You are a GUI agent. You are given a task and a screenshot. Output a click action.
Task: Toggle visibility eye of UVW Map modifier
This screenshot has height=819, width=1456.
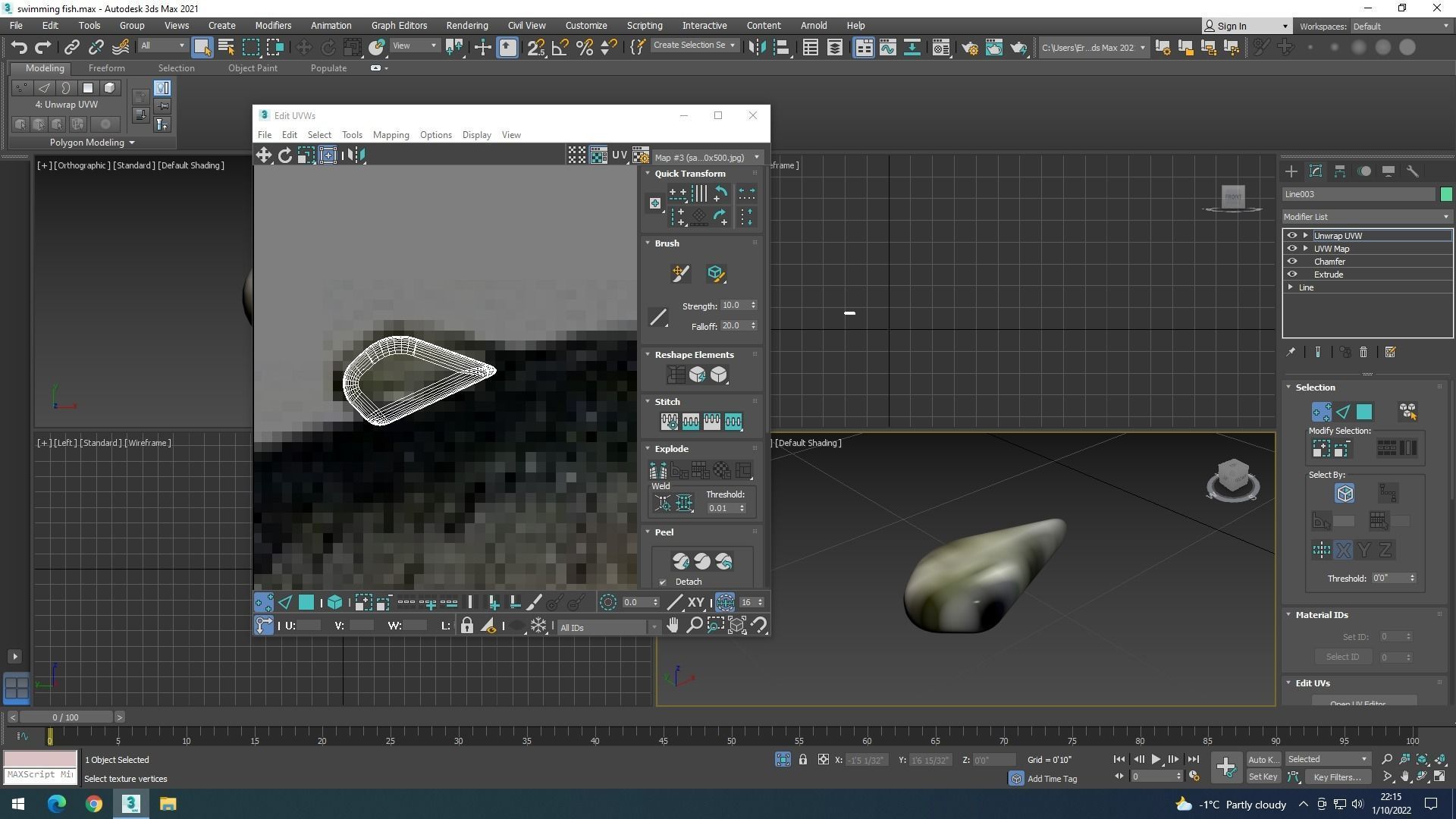point(1291,249)
